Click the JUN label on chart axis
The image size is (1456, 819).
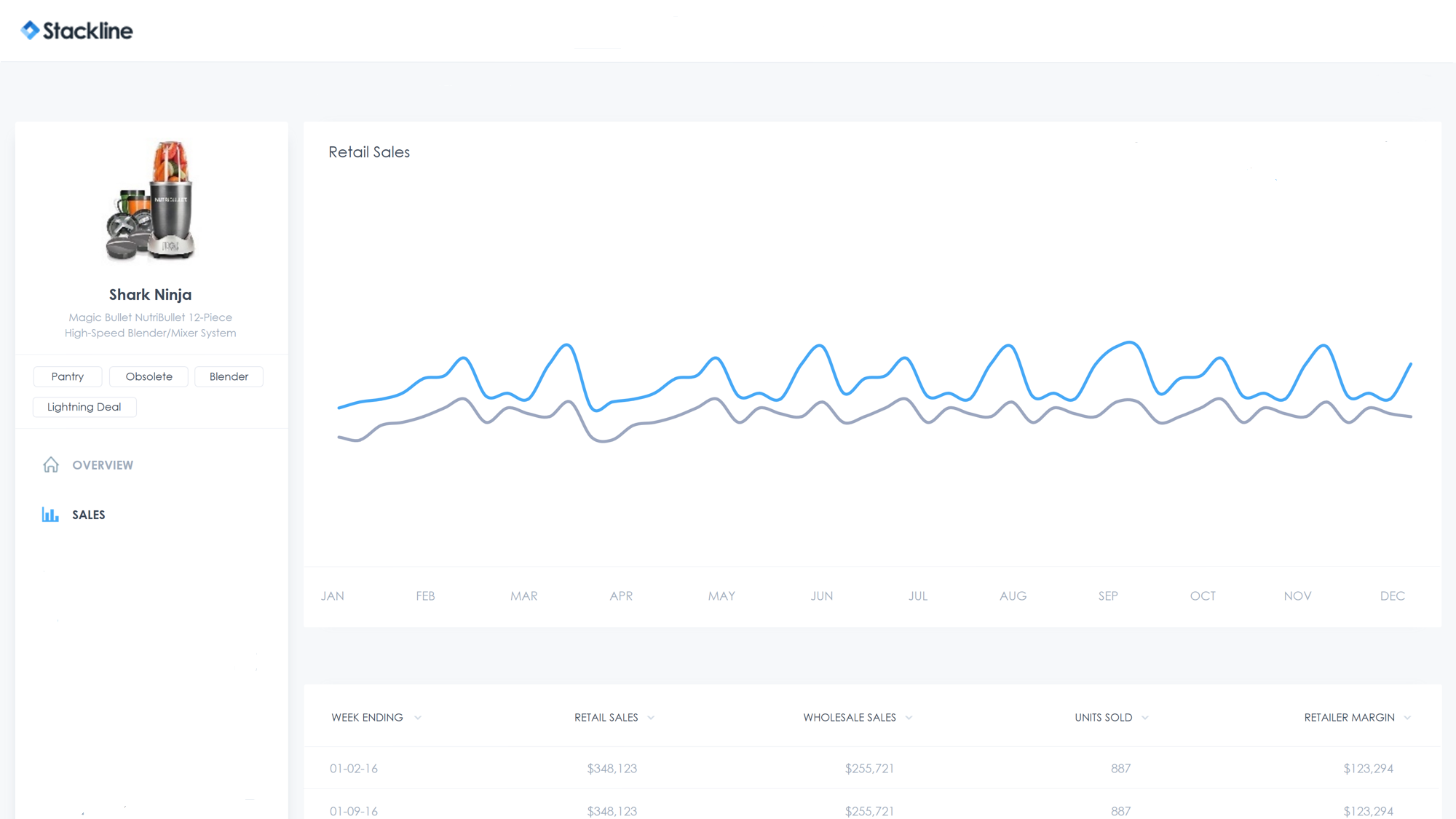pyautogui.click(x=822, y=596)
